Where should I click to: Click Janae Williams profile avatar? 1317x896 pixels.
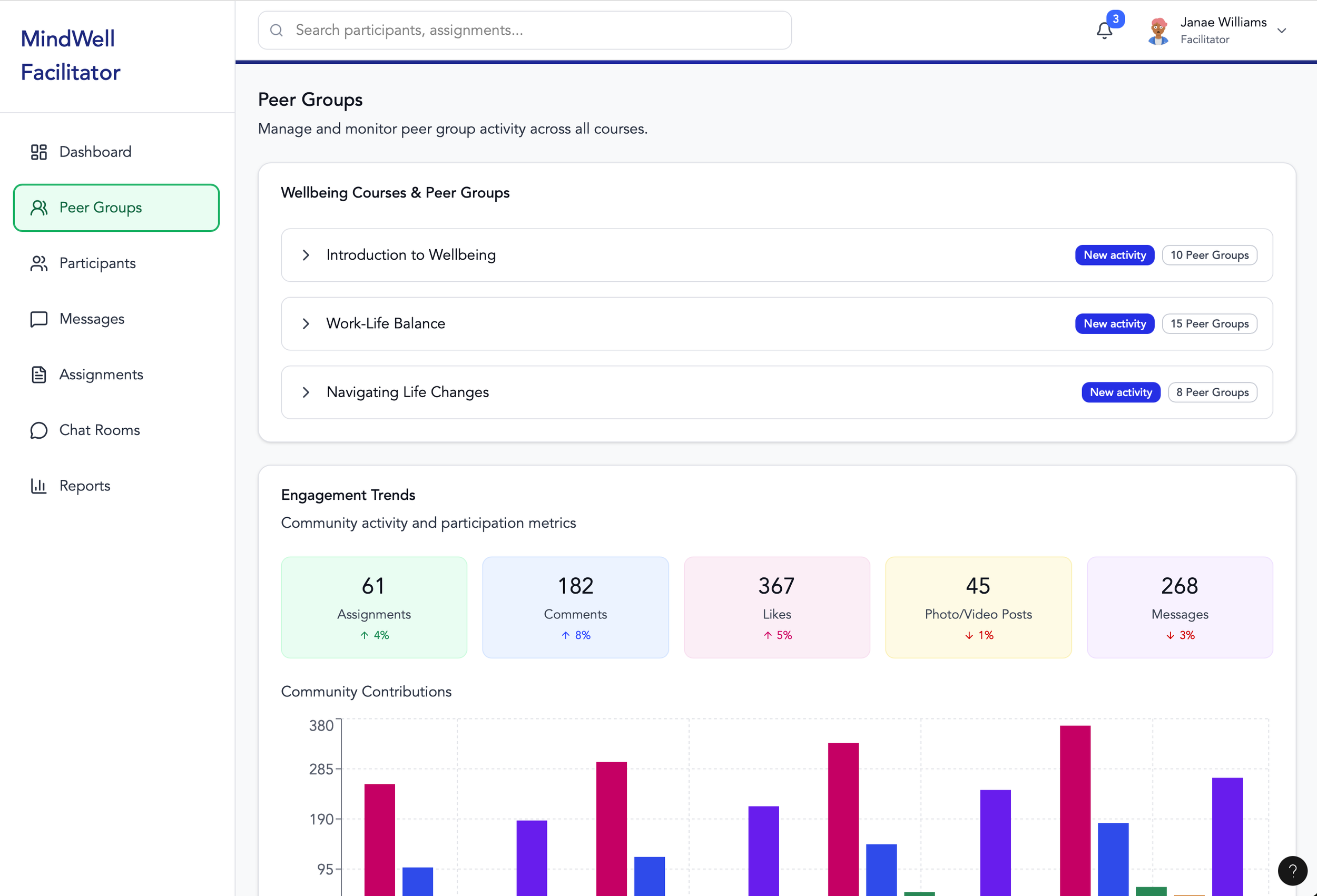pyautogui.click(x=1158, y=31)
